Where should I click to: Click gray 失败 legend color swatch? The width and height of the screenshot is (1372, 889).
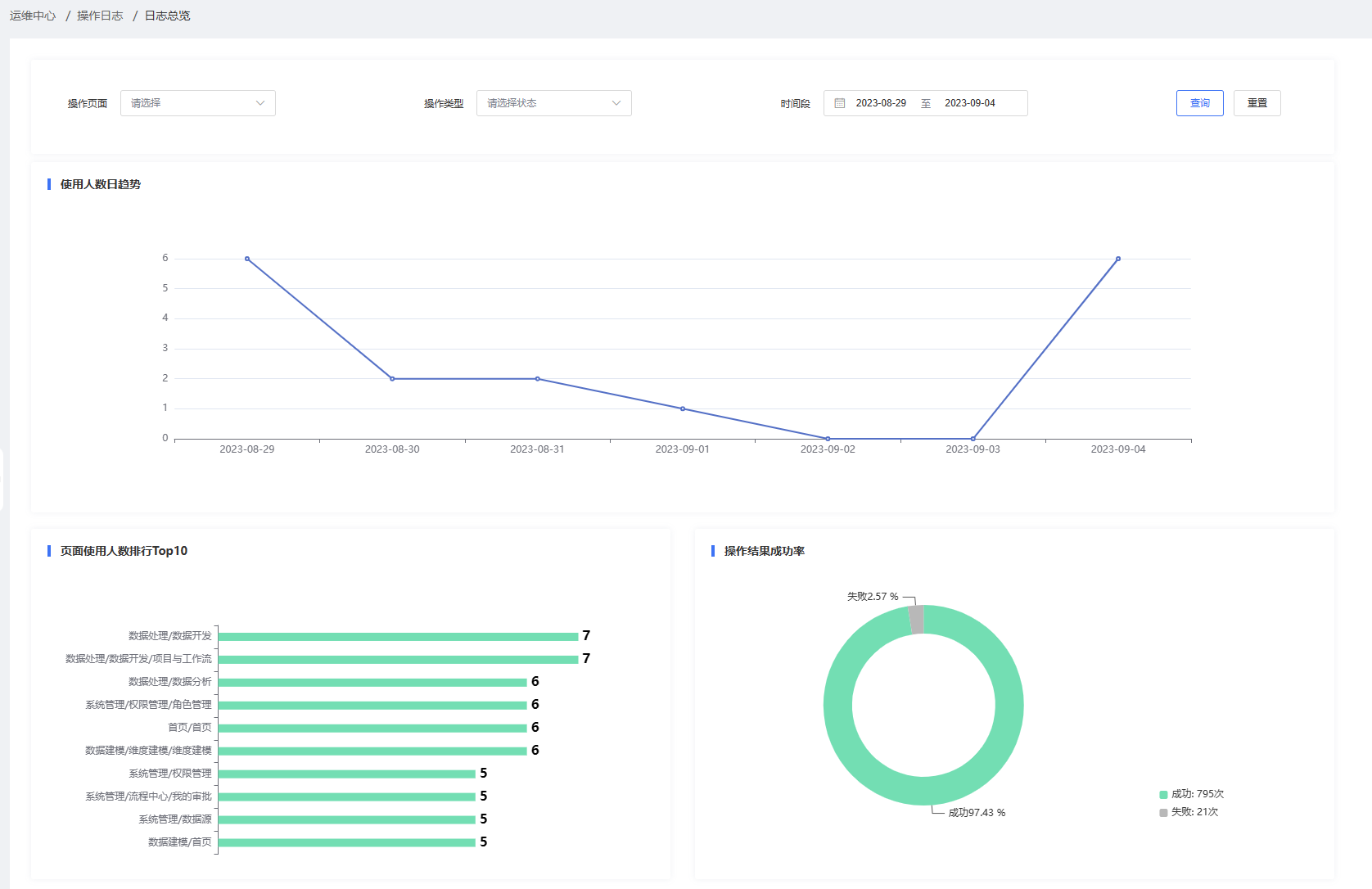pyautogui.click(x=1163, y=813)
